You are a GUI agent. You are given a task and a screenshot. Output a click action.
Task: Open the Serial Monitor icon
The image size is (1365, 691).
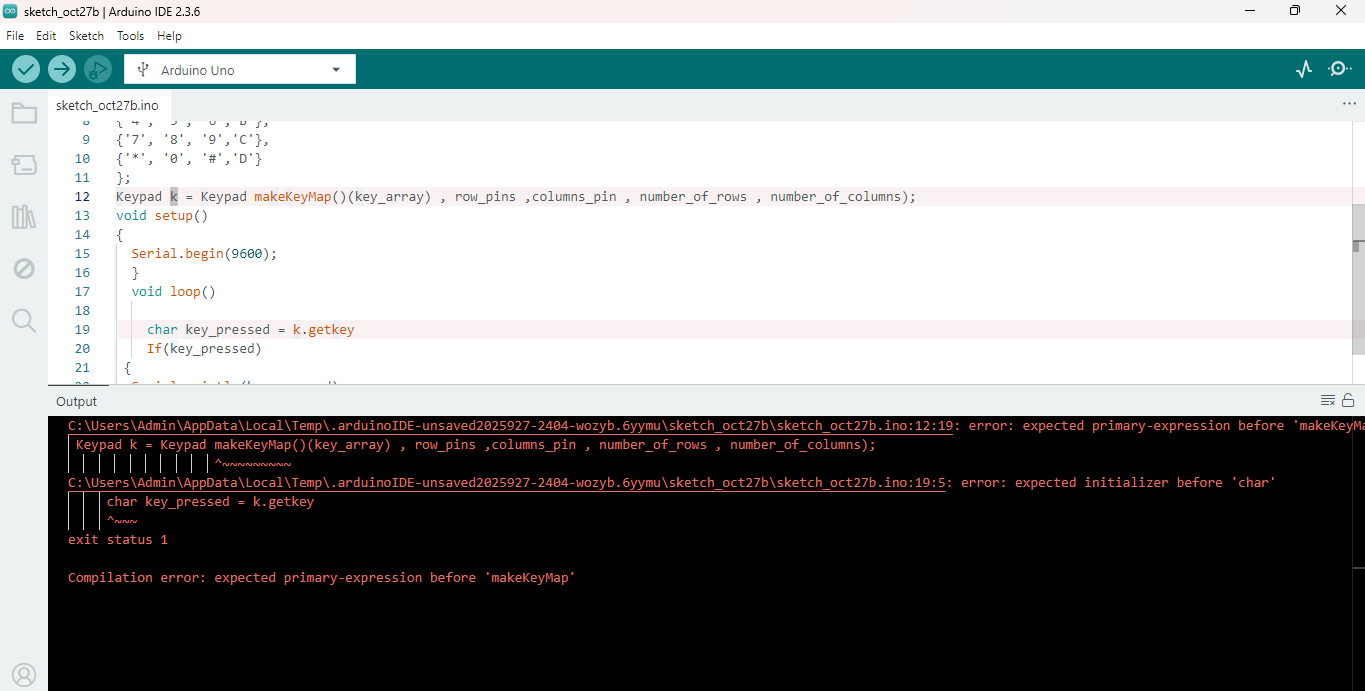pos(1339,69)
